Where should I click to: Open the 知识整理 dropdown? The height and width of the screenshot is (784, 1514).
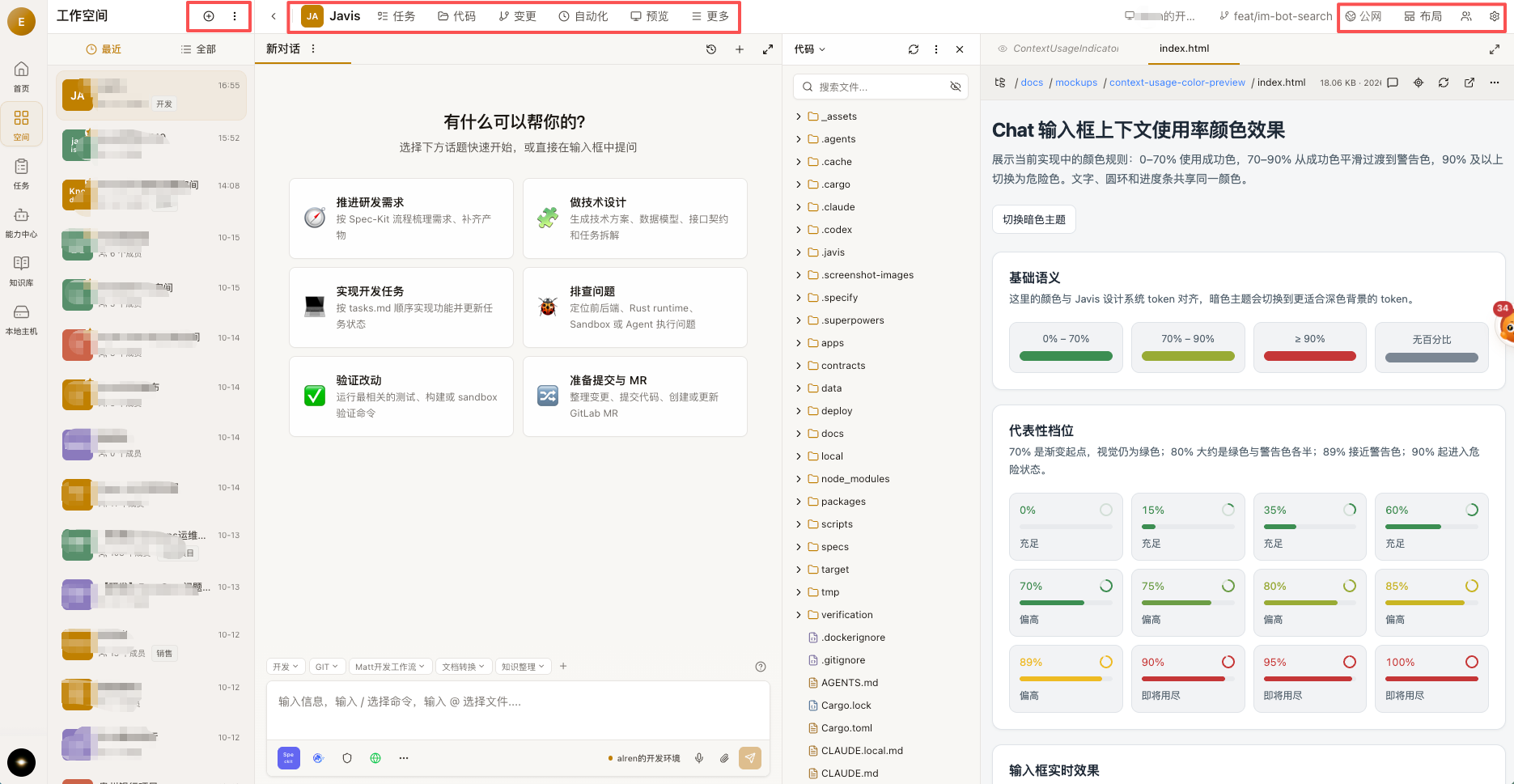click(x=524, y=667)
